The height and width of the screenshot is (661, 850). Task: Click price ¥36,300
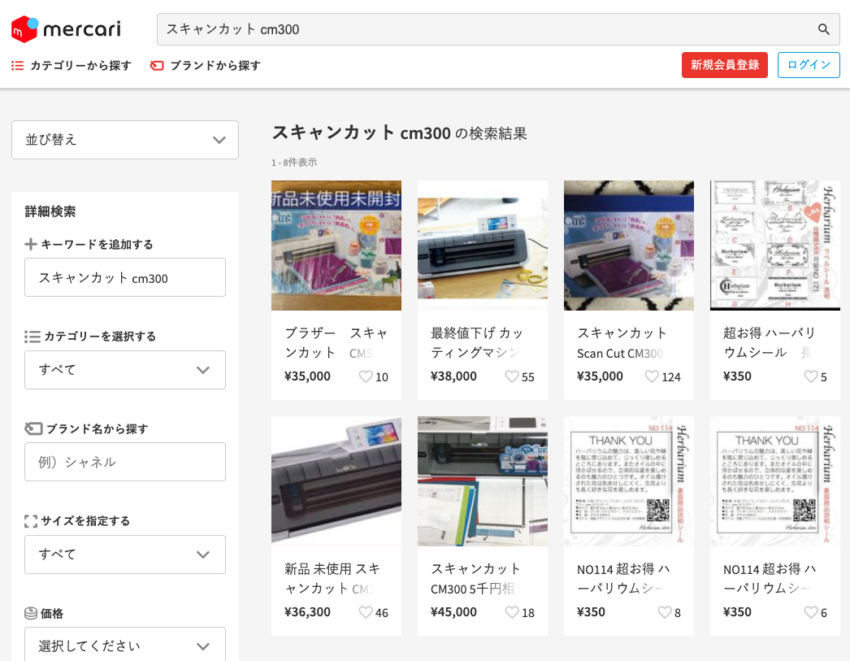point(307,612)
